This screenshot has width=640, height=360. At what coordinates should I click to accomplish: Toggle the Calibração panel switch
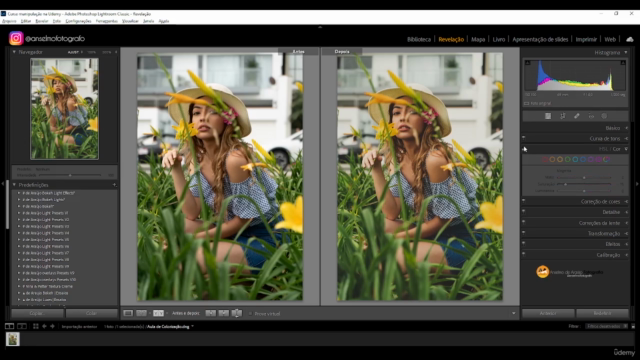click(524, 254)
